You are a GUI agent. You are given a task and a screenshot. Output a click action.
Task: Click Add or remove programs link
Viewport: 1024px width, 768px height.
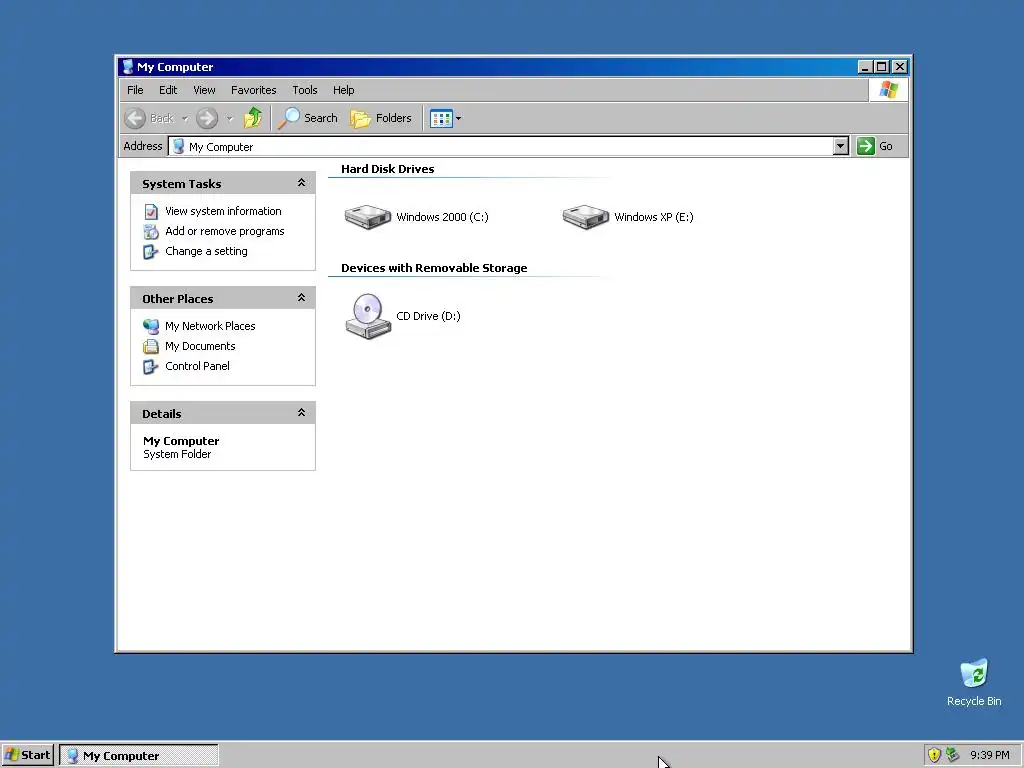coord(225,231)
